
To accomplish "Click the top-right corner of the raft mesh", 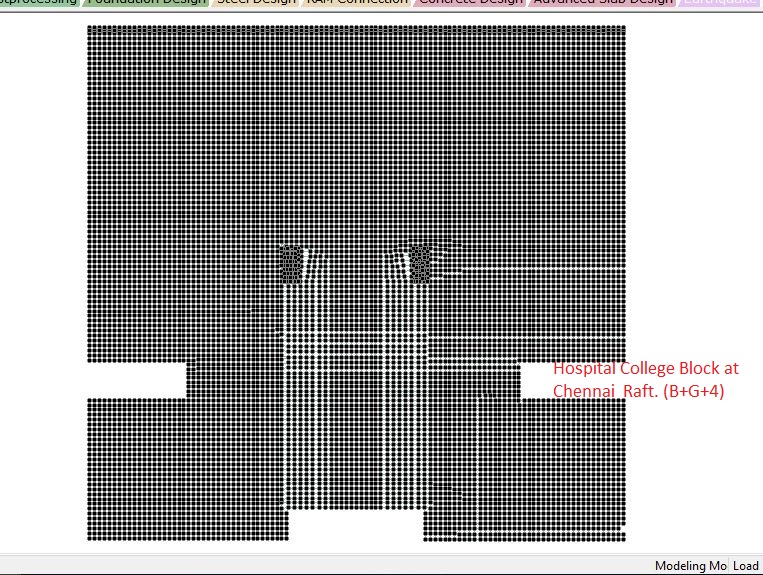I will pos(624,28).
